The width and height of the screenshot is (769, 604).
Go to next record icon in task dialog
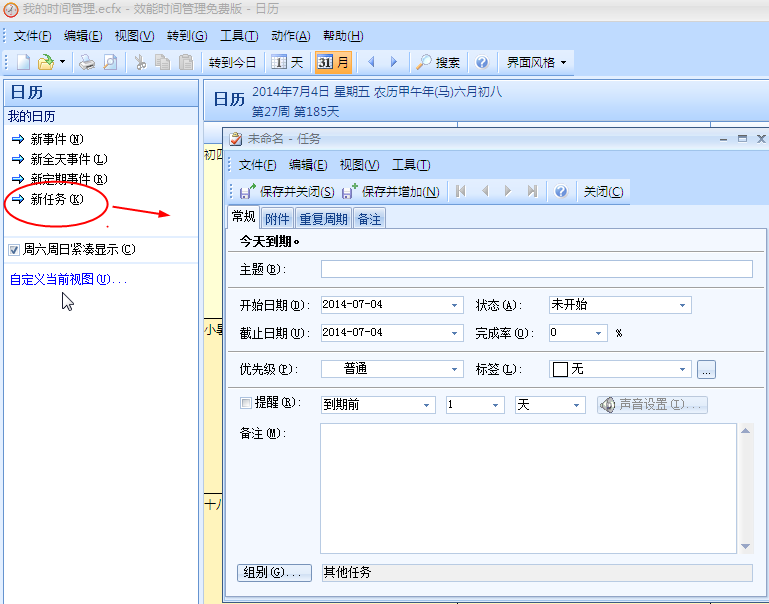508,191
